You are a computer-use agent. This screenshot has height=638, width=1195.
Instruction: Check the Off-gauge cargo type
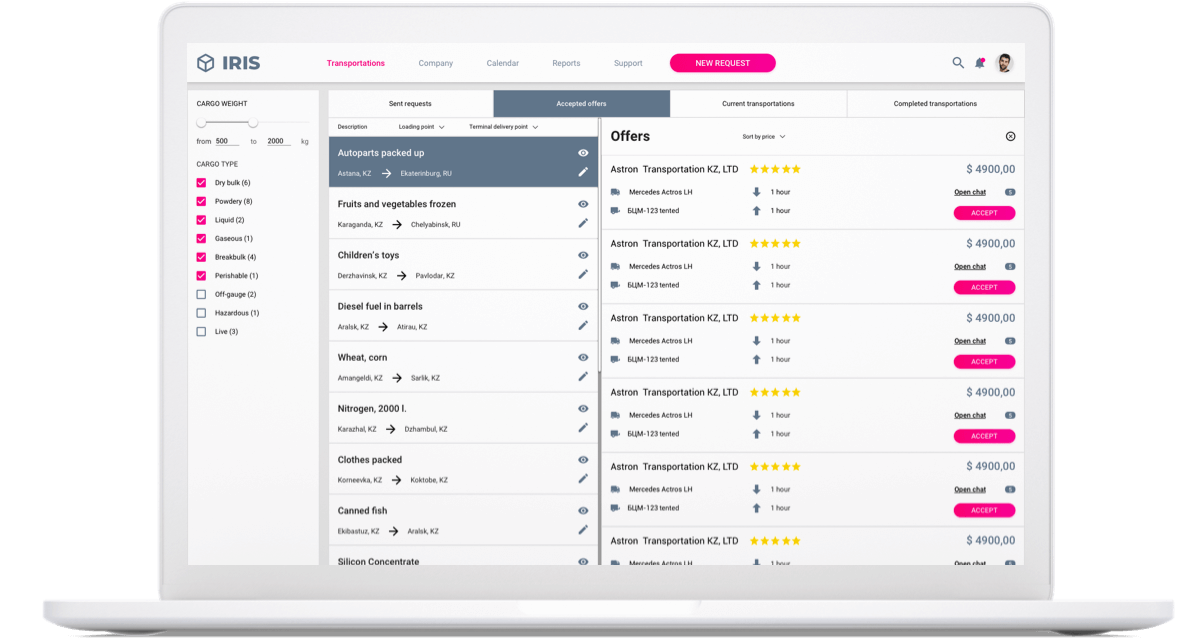202,294
